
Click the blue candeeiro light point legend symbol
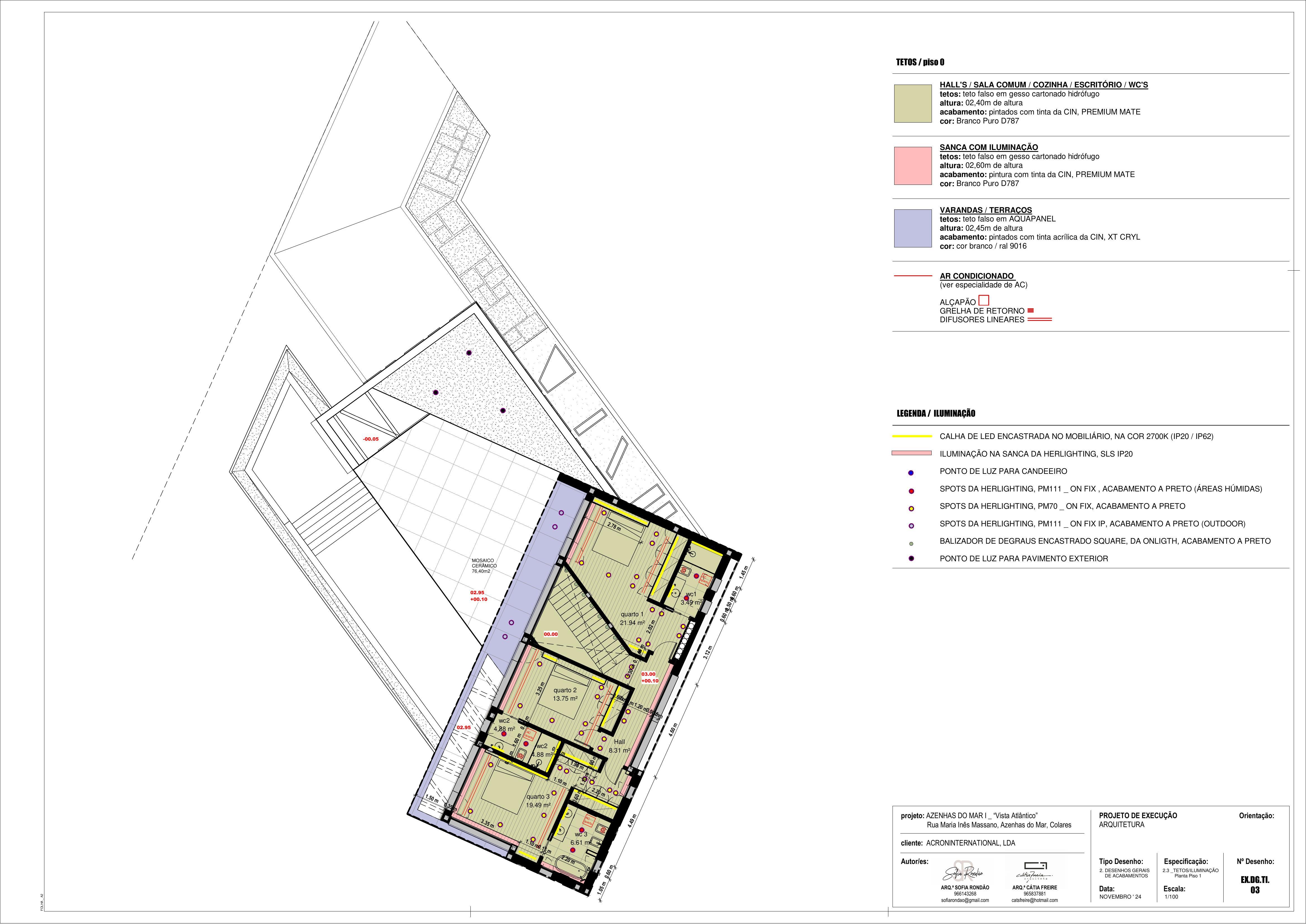(911, 473)
